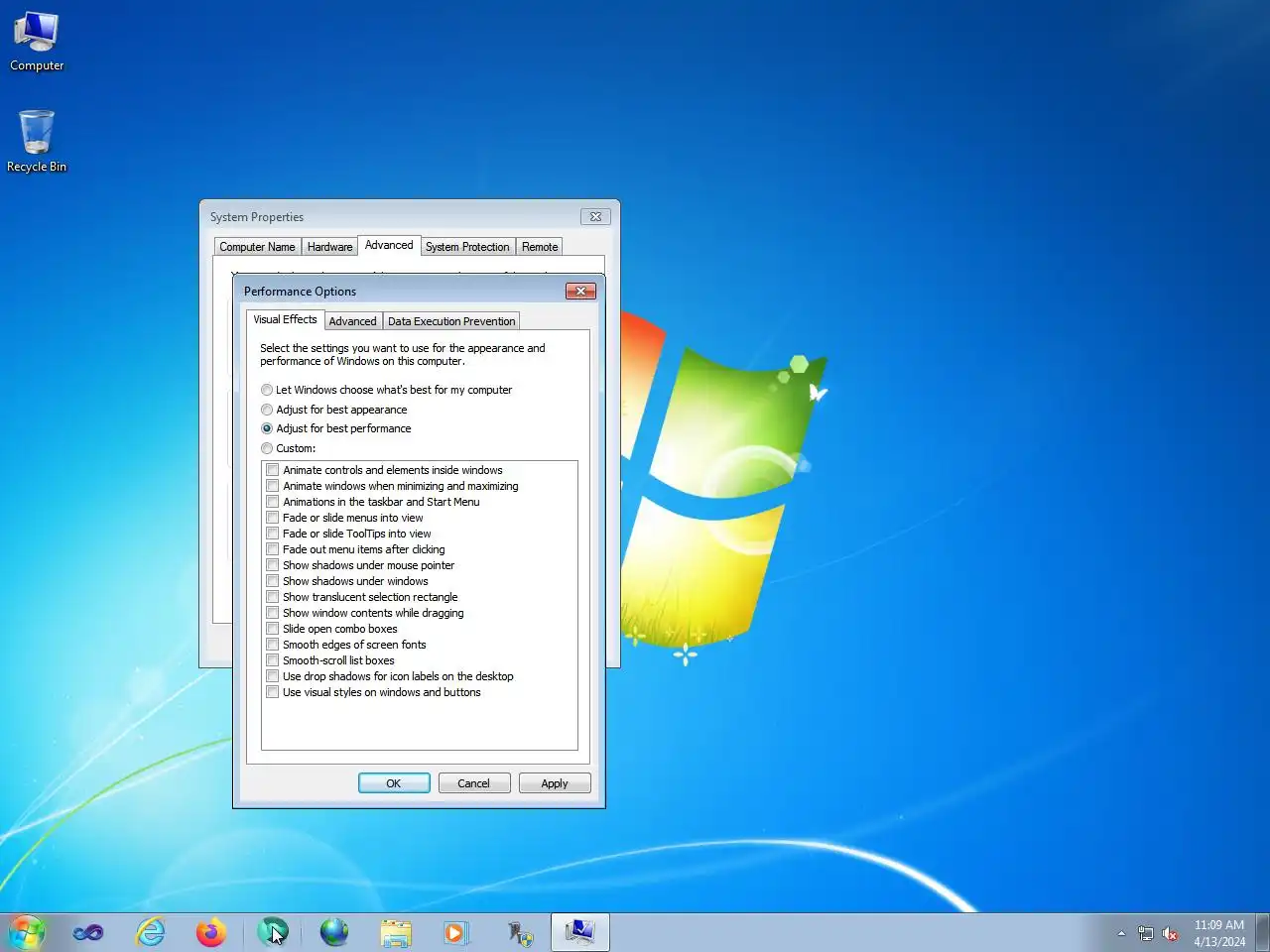The height and width of the screenshot is (952, 1270).
Task: Check Smooth-scroll list boxes
Action: 273,660
